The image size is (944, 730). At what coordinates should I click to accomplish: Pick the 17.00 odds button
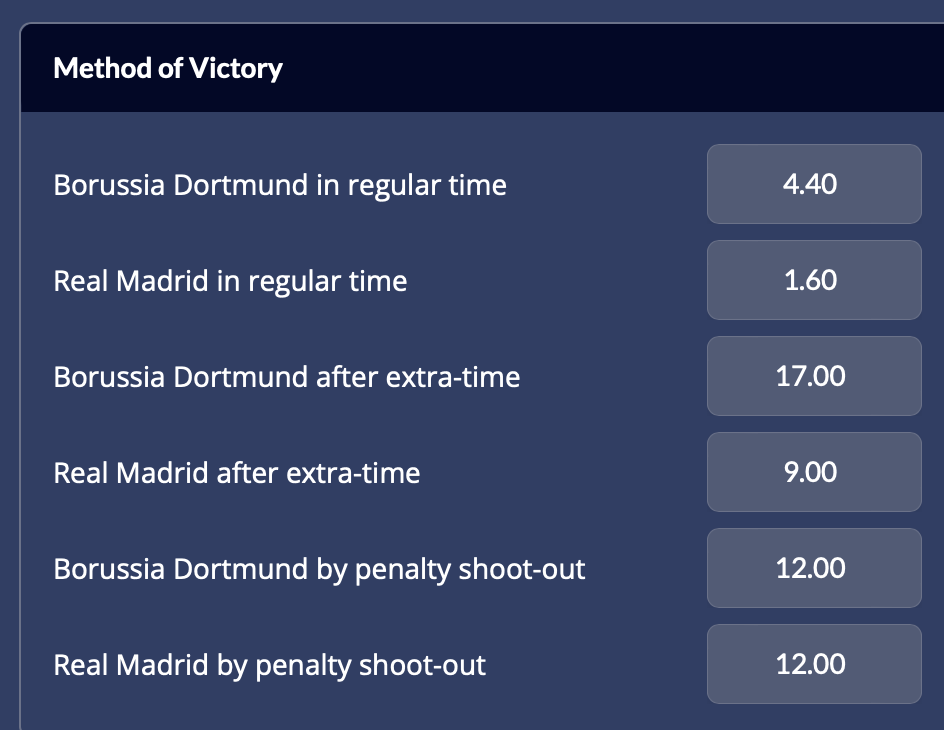point(813,376)
